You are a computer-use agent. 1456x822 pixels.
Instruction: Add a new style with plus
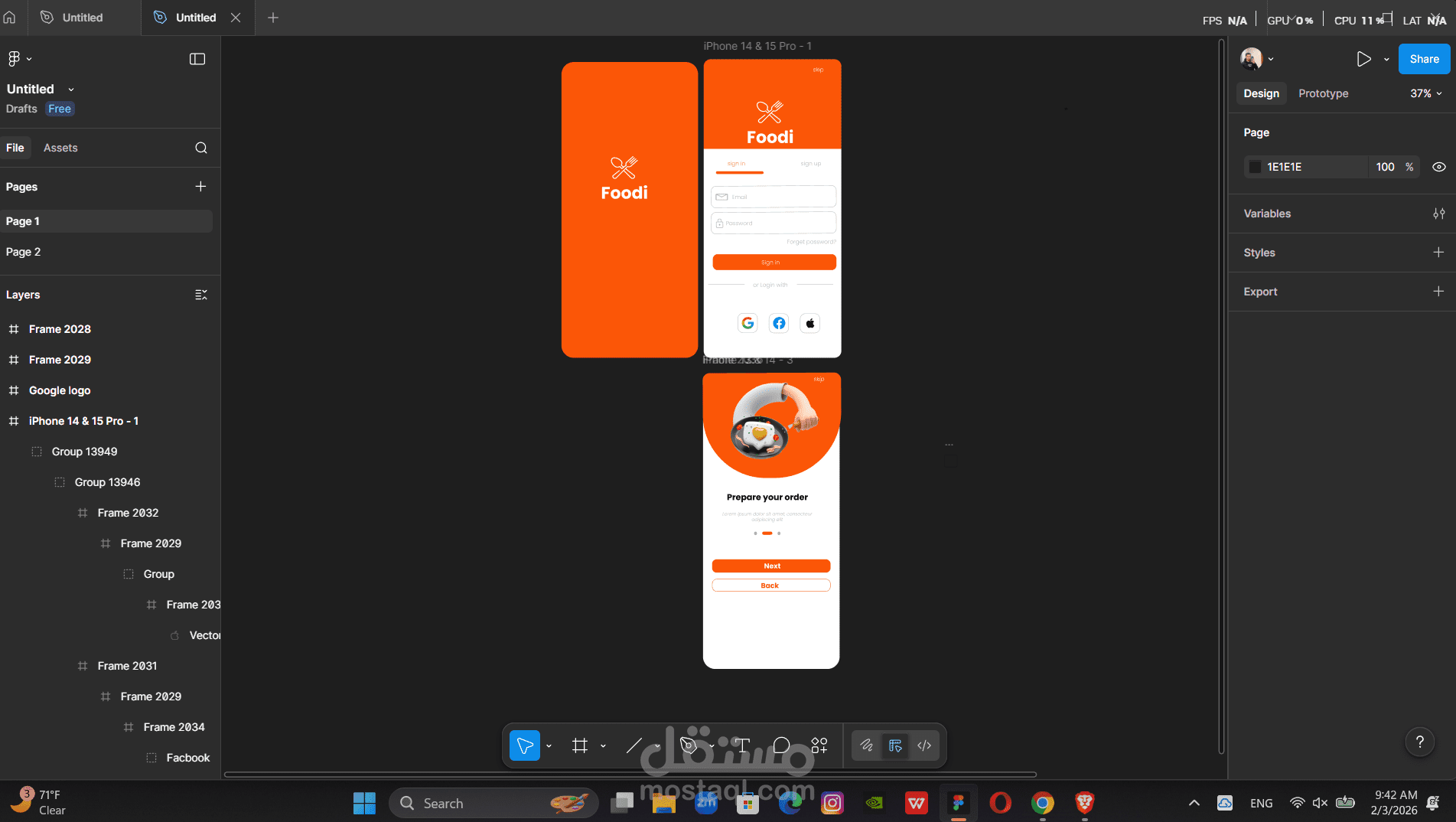[x=1438, y=252]
